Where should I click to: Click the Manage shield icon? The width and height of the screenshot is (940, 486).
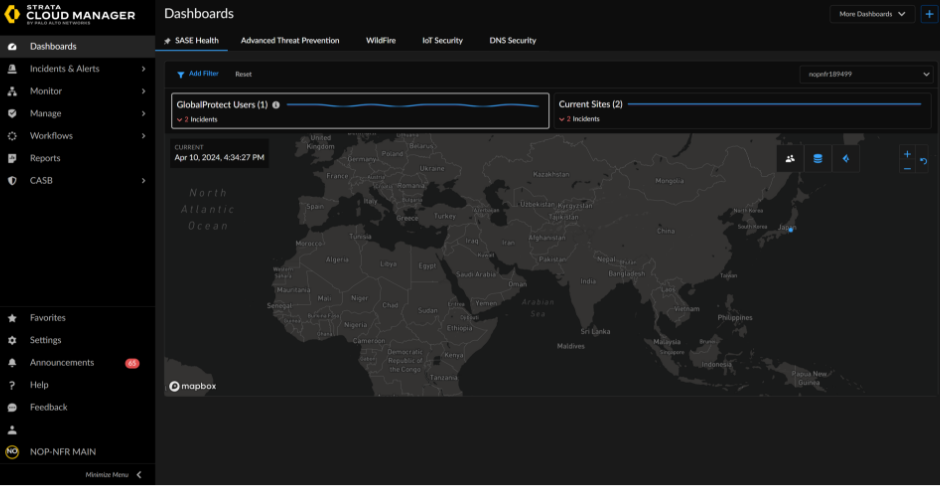[12, 113]
